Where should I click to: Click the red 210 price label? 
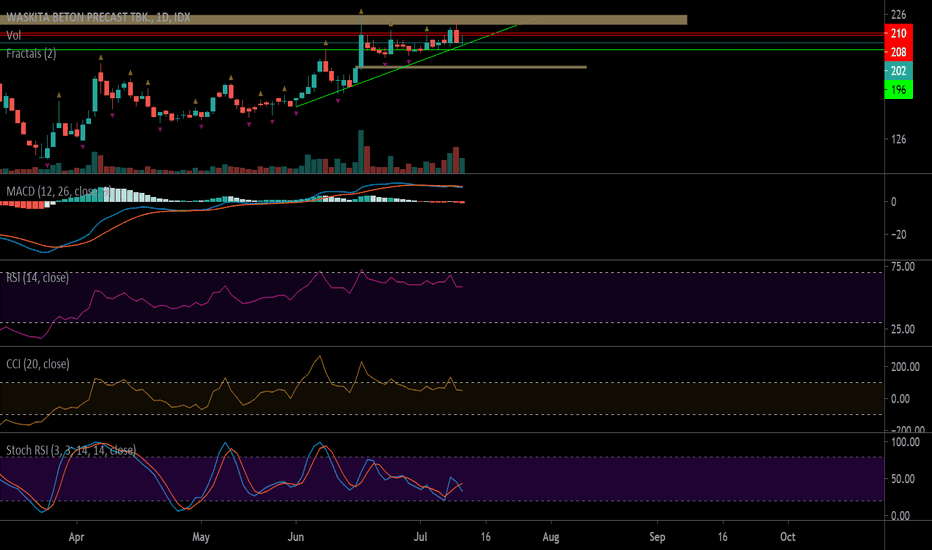tap(898, 33)
